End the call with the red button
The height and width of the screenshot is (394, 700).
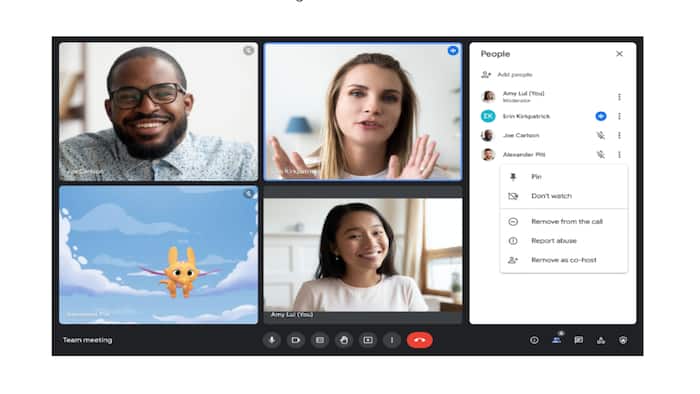pos(420,340)
